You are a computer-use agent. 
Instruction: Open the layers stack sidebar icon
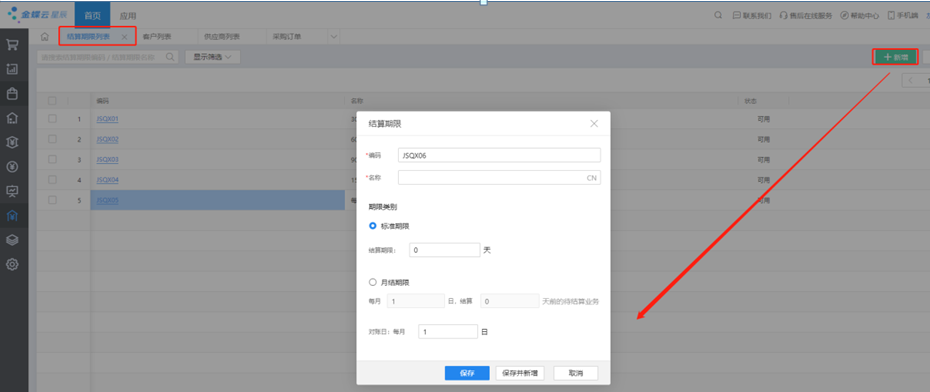pyautogui.click(x=12, y=240)
